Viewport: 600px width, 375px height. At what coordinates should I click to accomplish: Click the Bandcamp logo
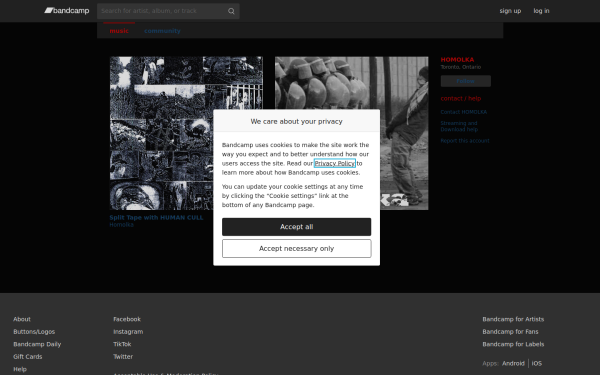[x=67, y=11]
